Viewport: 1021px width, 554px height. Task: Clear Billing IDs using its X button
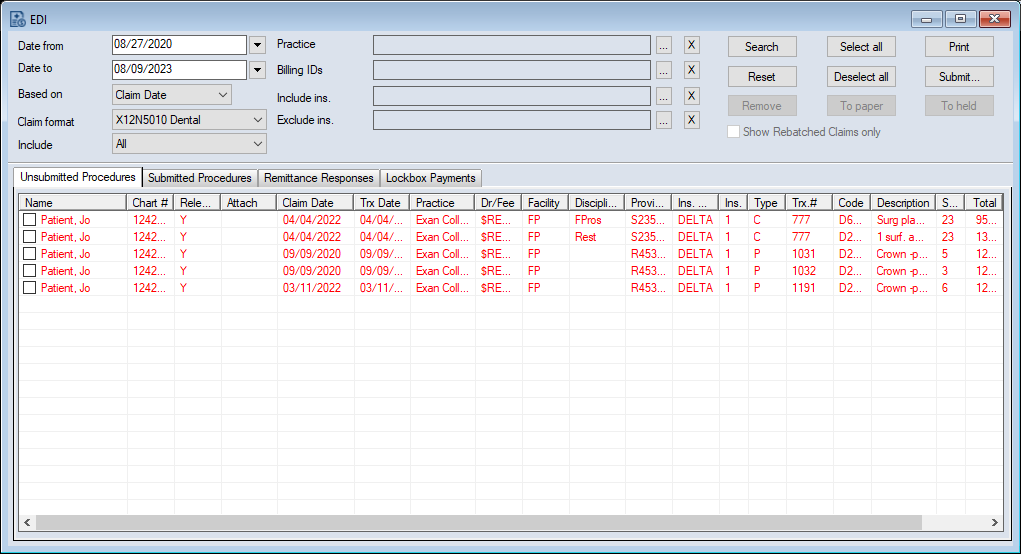691,70
